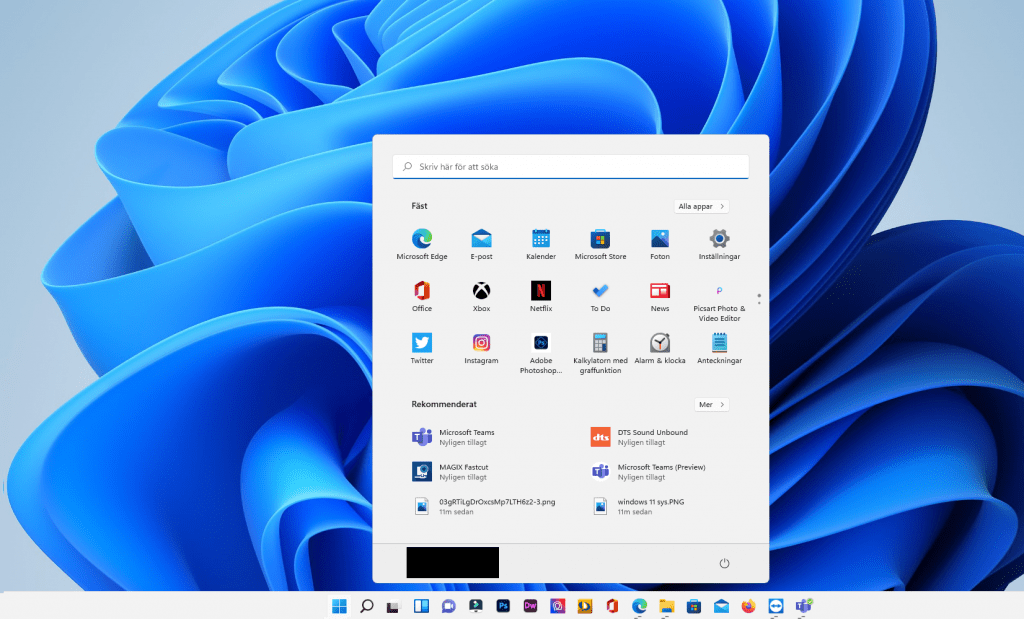Expand recommended items with Mer button
Screen dimensions: 1024x619
point(711,405)
